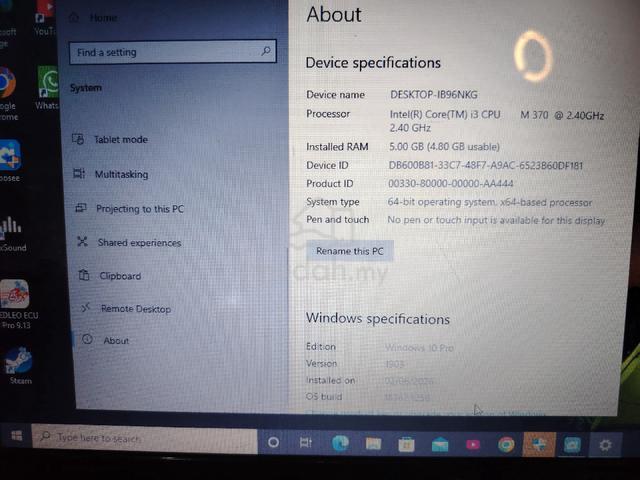
Task: Open Multitasking settings
Action: click(x=121, y=174)
